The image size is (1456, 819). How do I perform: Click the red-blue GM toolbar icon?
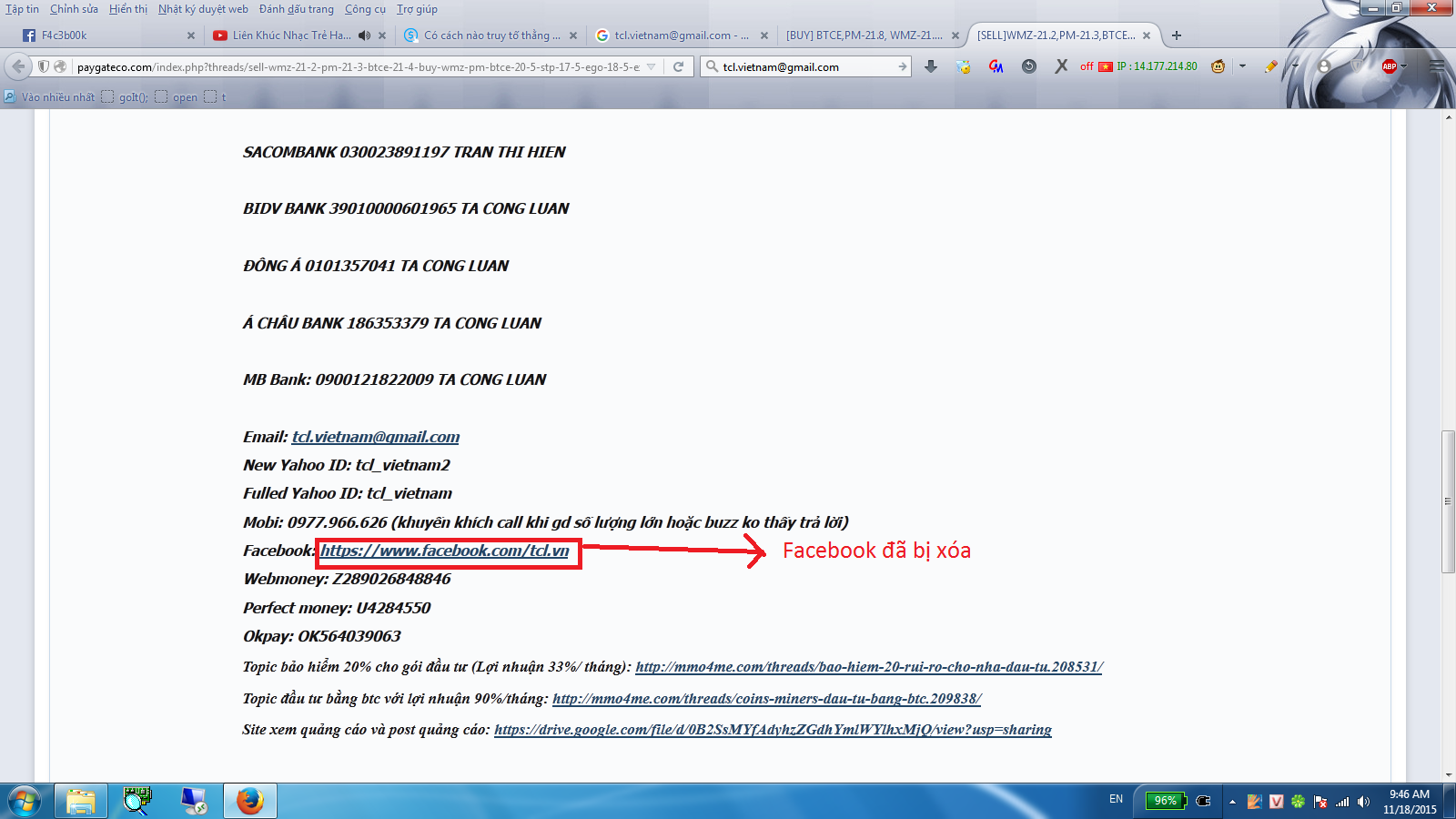pos(996,66)
